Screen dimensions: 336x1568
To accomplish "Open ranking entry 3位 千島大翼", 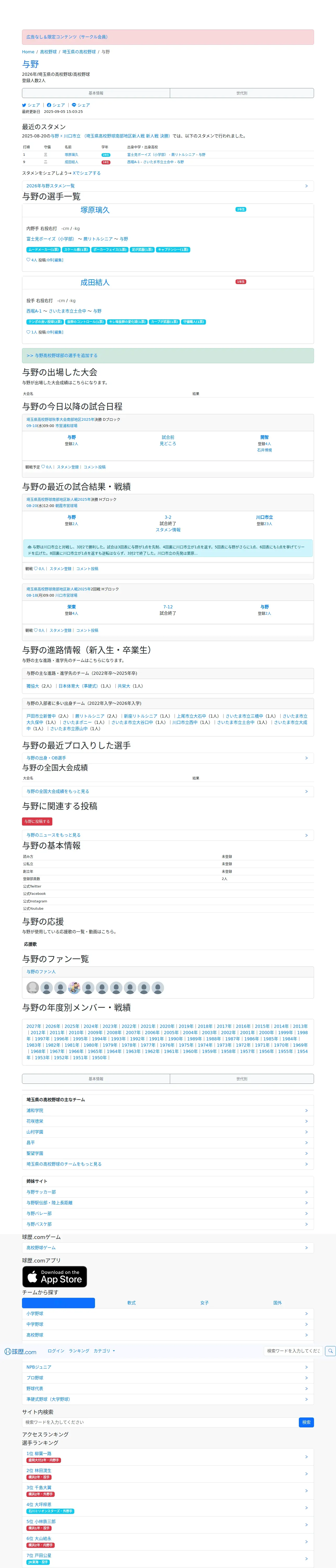I will [168, 1491].
